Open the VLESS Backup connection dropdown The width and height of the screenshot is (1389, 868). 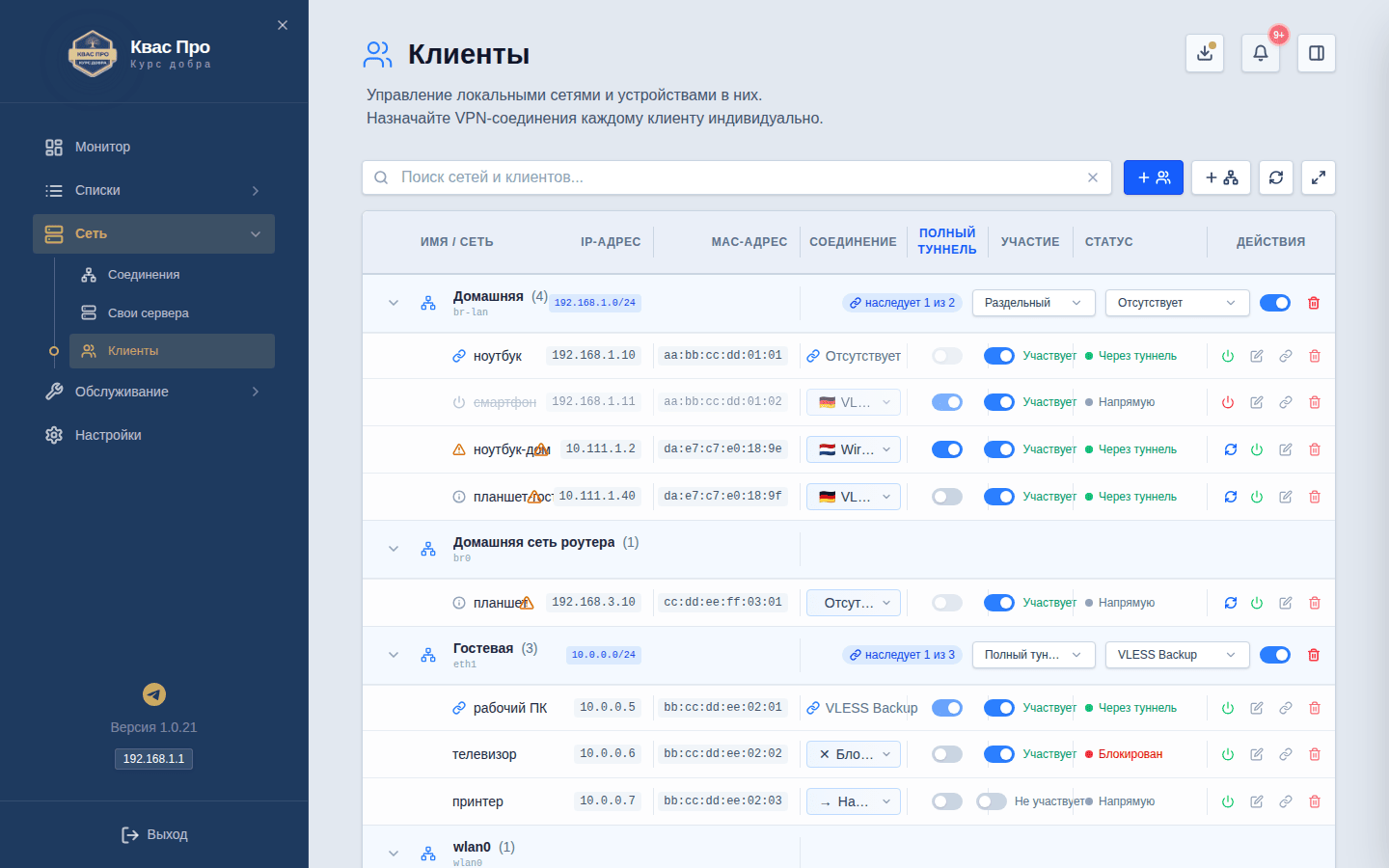click(1178, 655)
